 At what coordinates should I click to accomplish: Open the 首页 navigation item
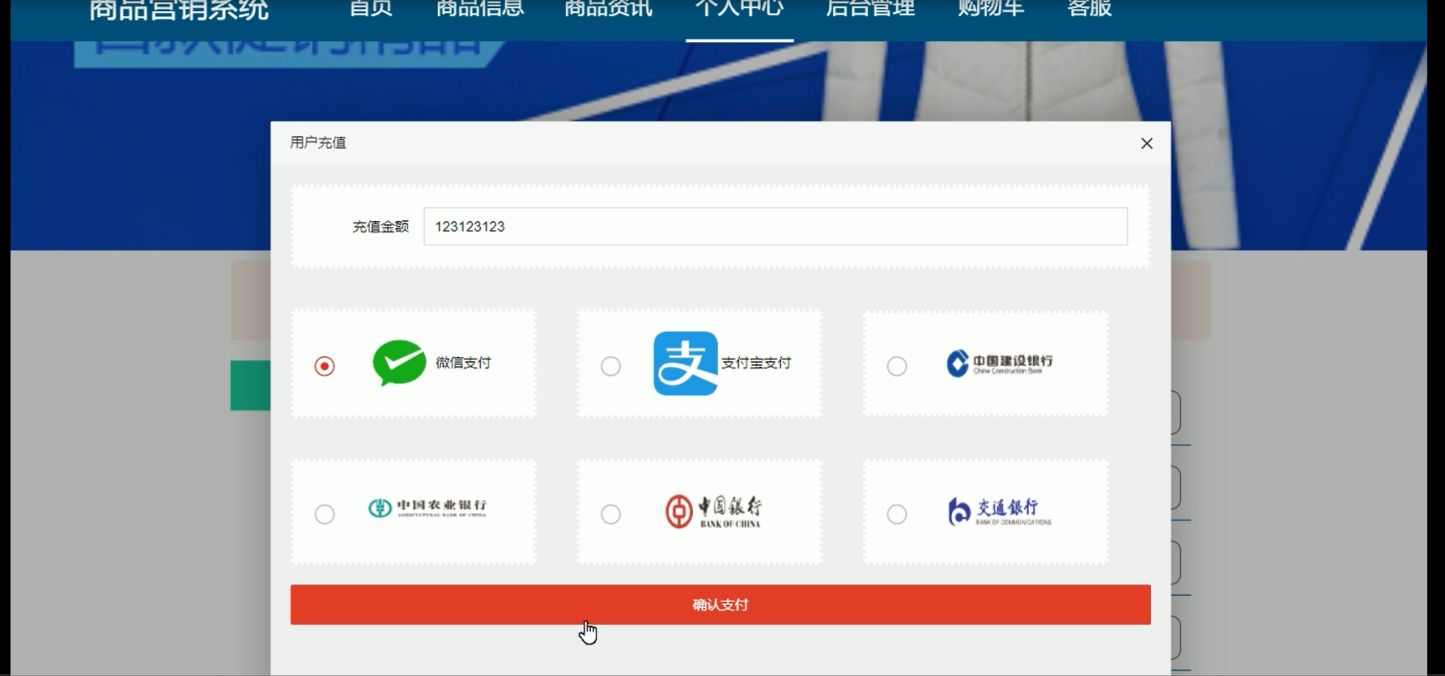click(371, 9)
